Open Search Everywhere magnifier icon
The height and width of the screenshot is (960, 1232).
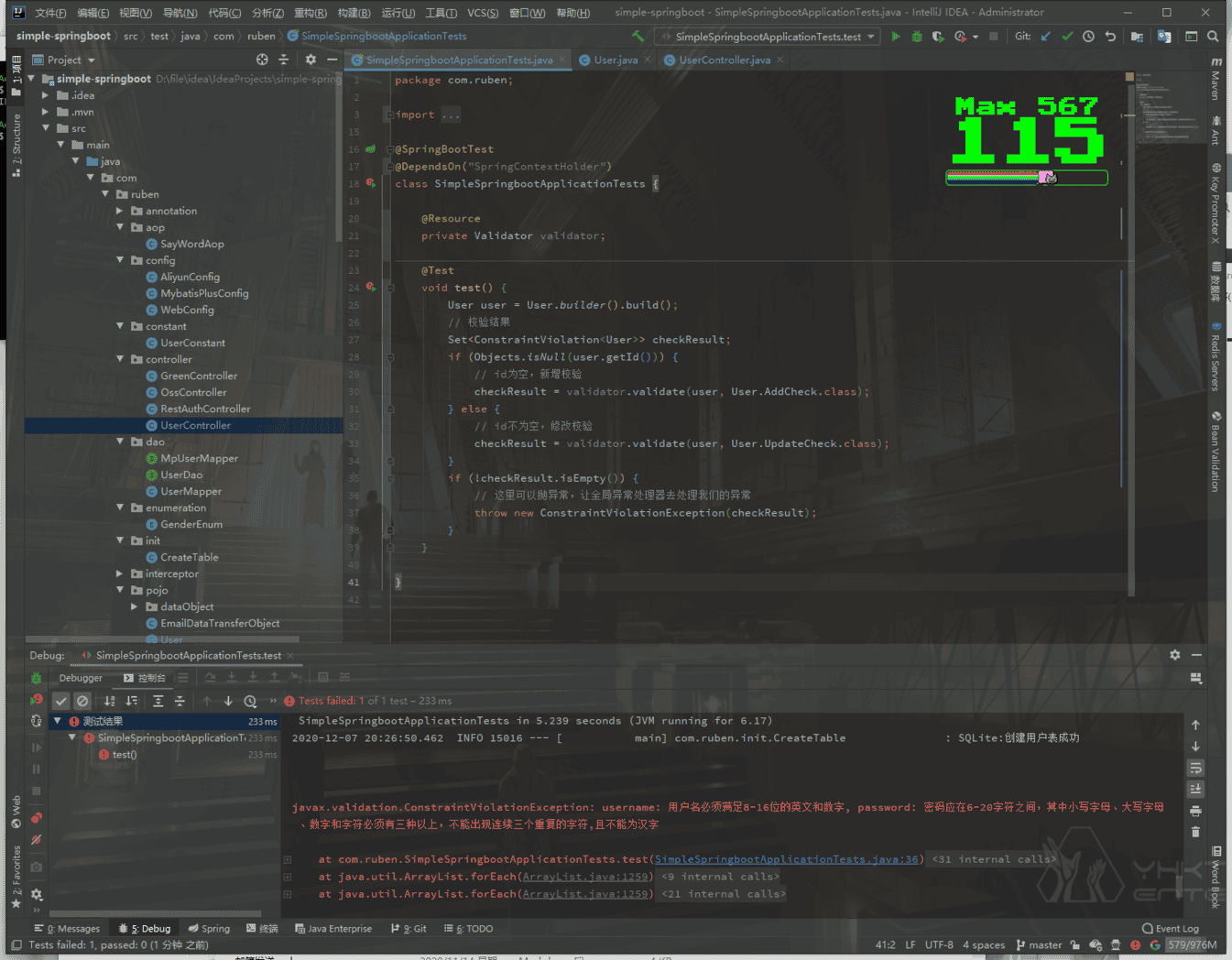coord(1213,37)
